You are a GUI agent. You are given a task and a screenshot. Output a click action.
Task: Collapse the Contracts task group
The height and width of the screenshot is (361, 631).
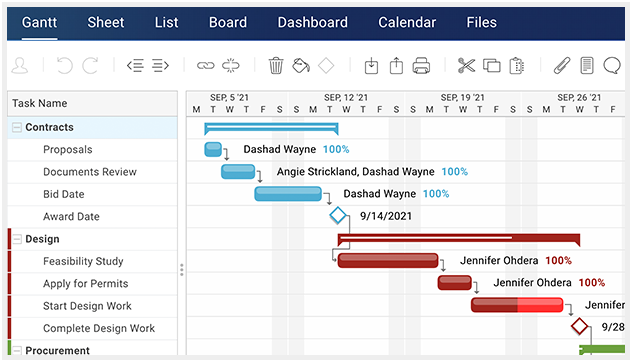tap(17, 128)
